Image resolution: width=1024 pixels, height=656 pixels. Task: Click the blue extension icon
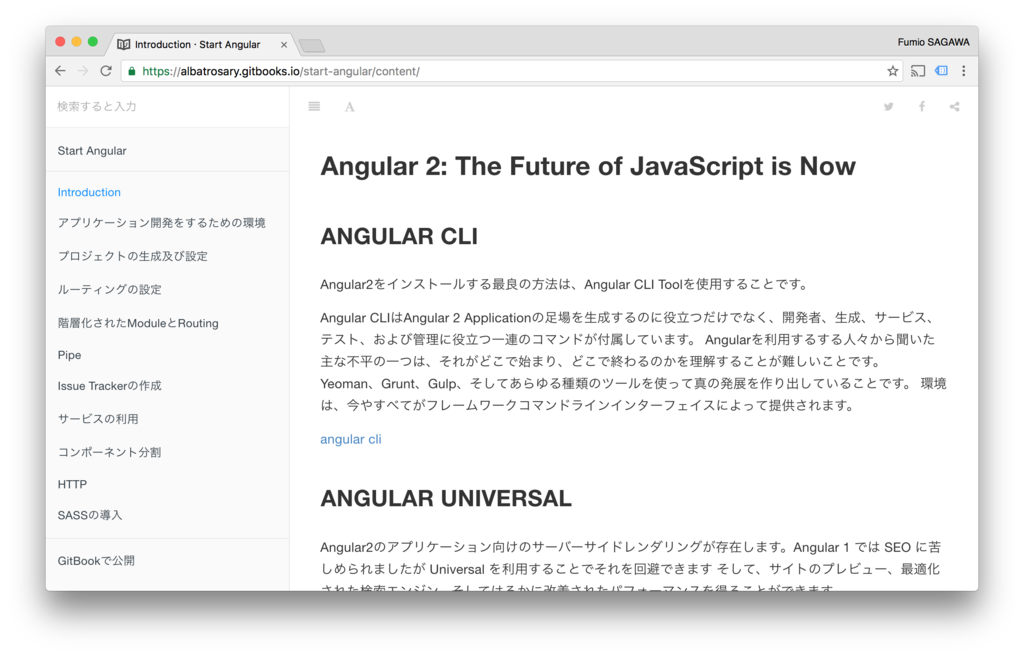tap(941, 71)
